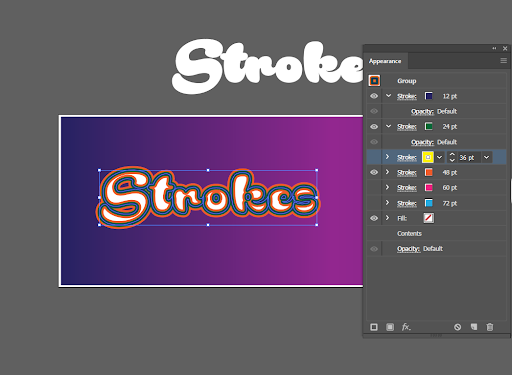Click the pink 60 pt stroke swatch
Viewport: 512px width, 375px height.
(x=429, y=188)
